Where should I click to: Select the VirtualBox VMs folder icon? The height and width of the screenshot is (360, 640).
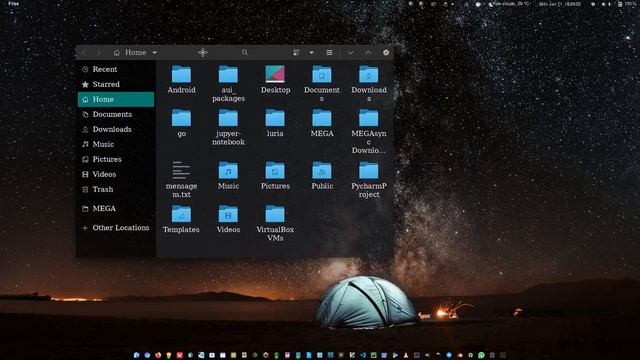point(275,214)
